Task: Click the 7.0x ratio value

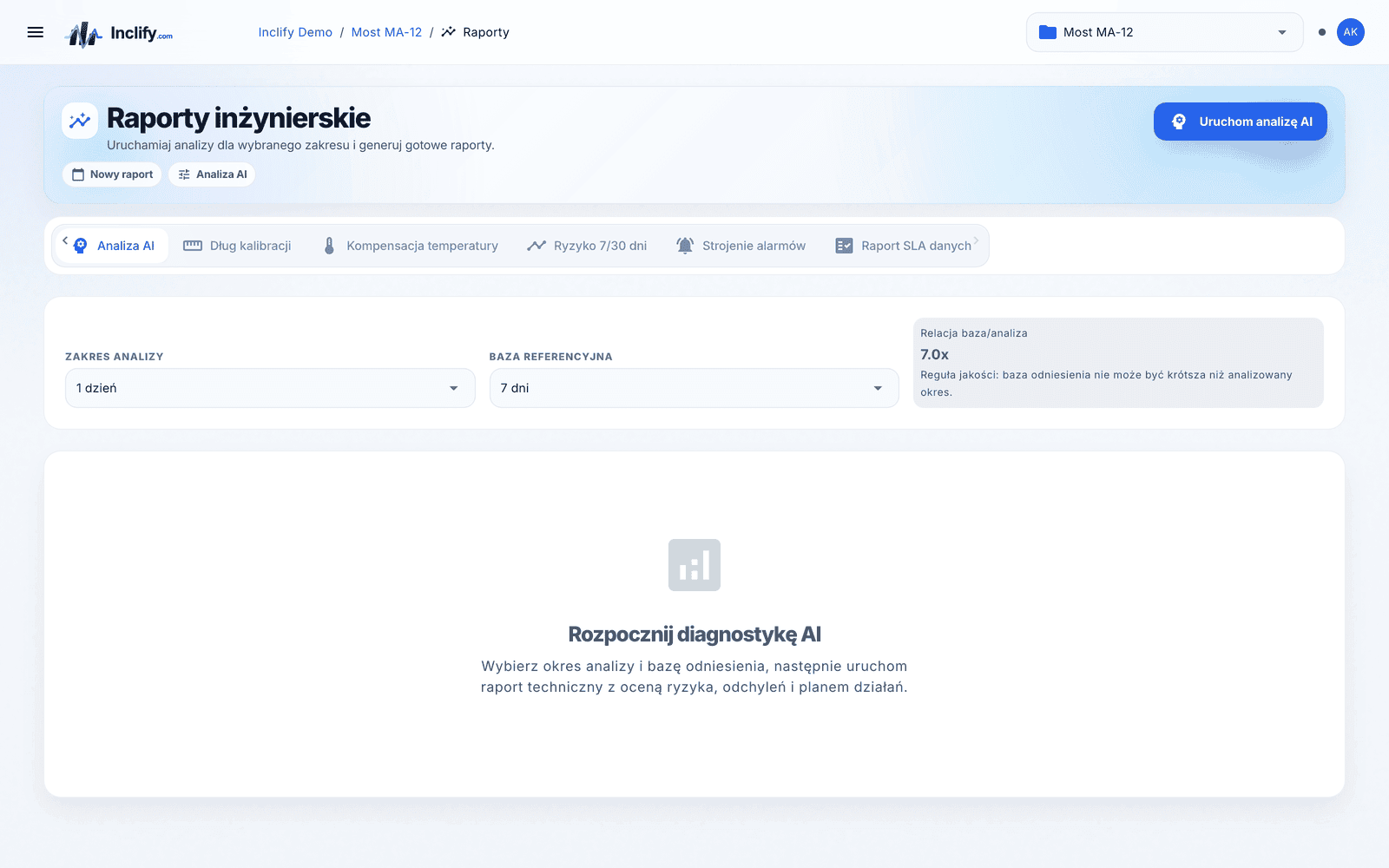Action: point(934,354)
